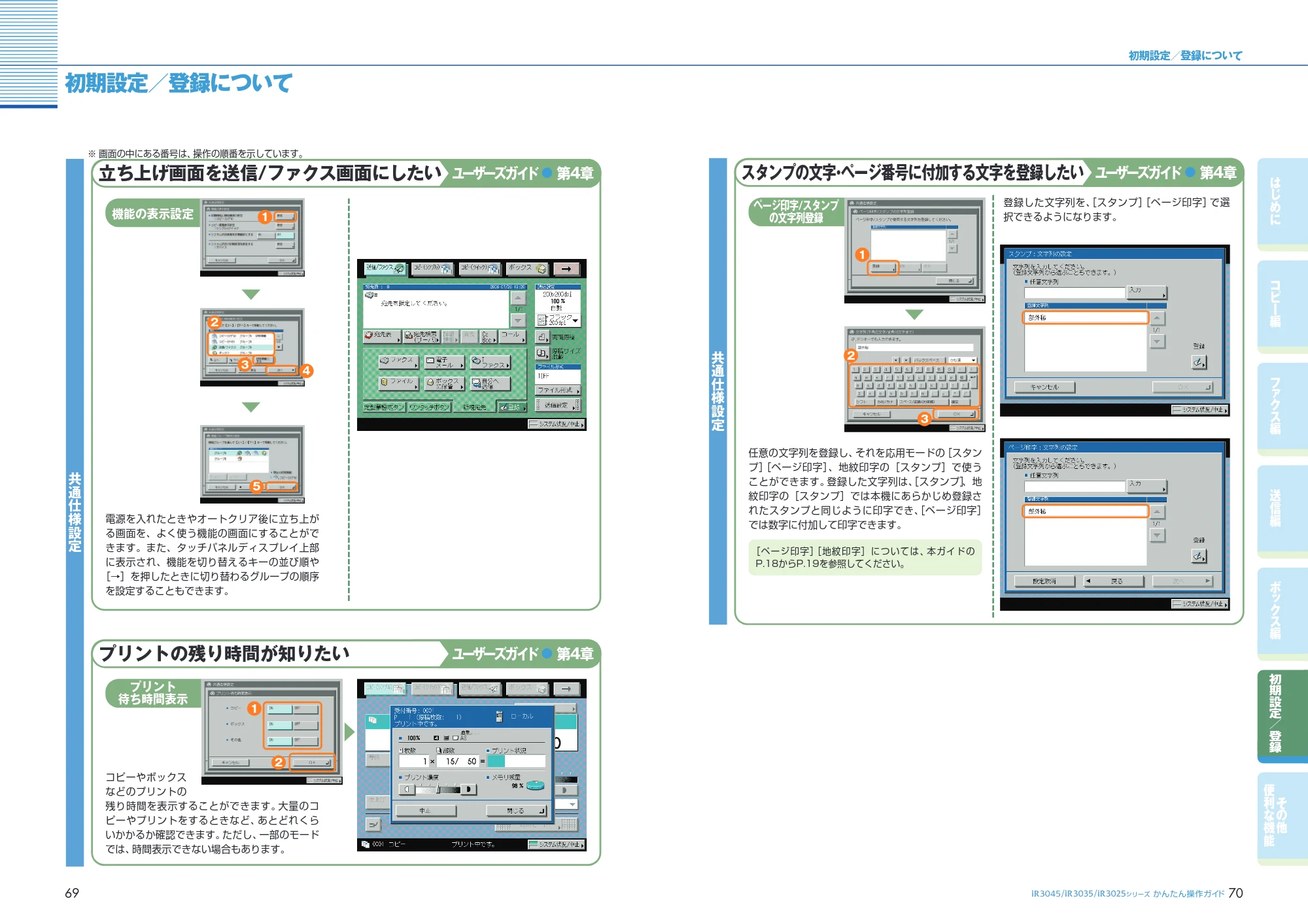Select ボックスに保管 store-in-box button
The height and width of the screenshot is (924, 1308).
tap(444, 383)
